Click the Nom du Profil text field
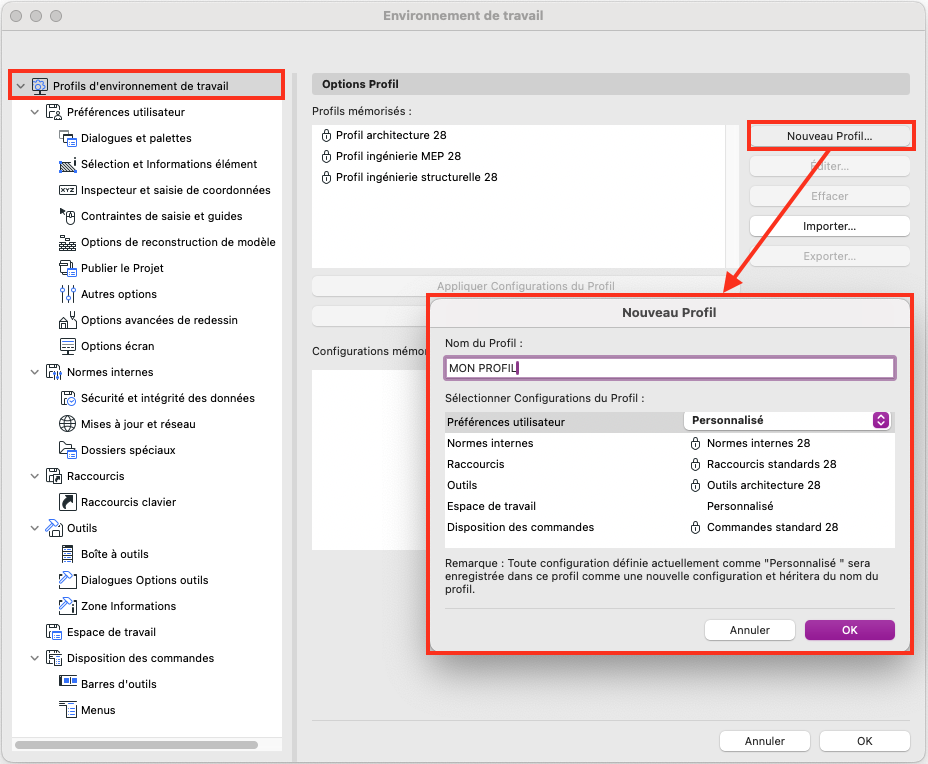This screenshot has width=928, height=764. [x=669, y=368]
